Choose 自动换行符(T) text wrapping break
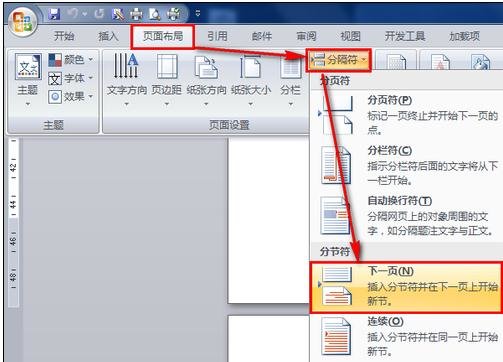The width and height of the screenshot is (503, 362). coord(407,216)
